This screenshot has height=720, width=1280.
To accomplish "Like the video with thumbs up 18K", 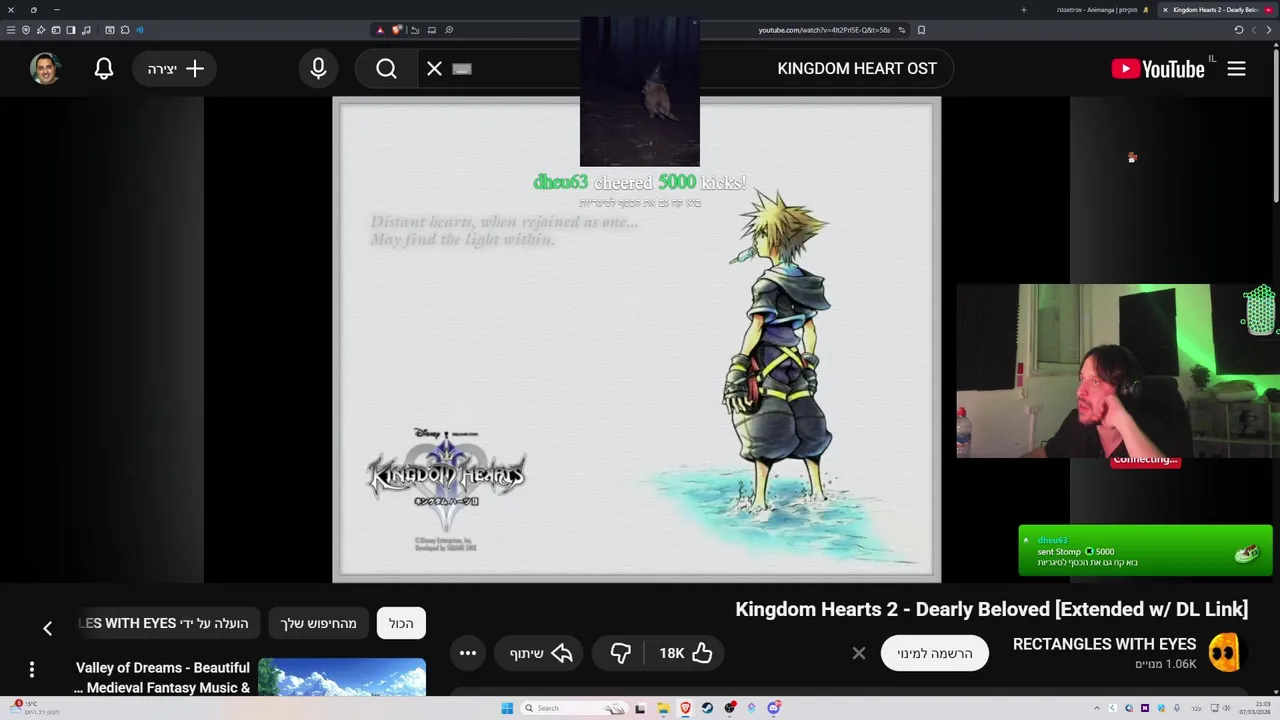I will pos(686,653).
